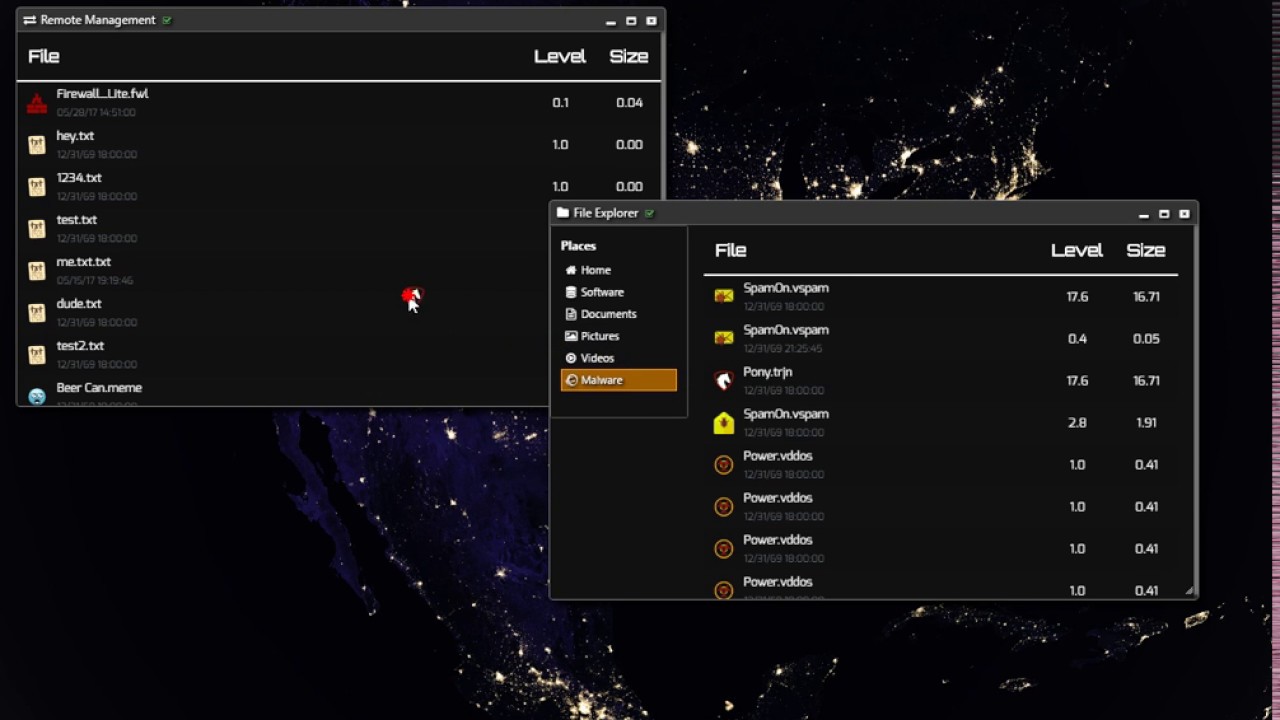Viewport: 1280px width, 720px height.
Task: Toggle green check next to File Explorer title
Action: point(650,213)
